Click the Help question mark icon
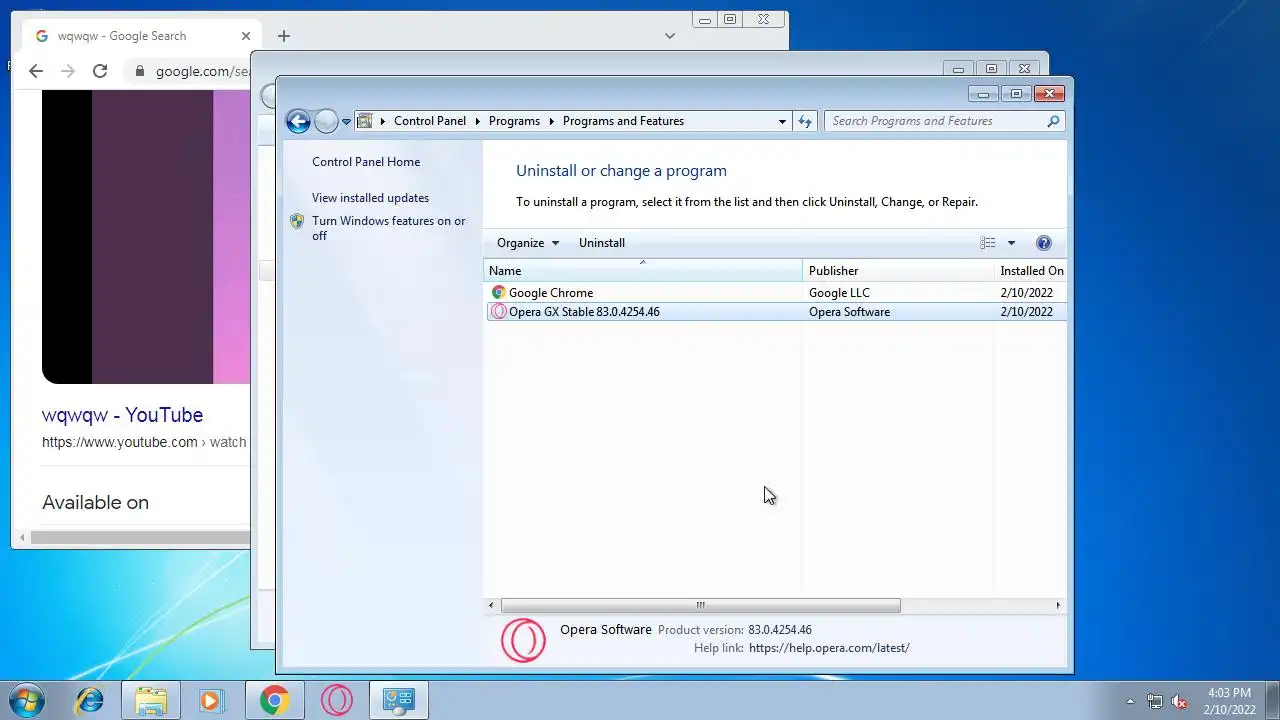 (1044, 243)
